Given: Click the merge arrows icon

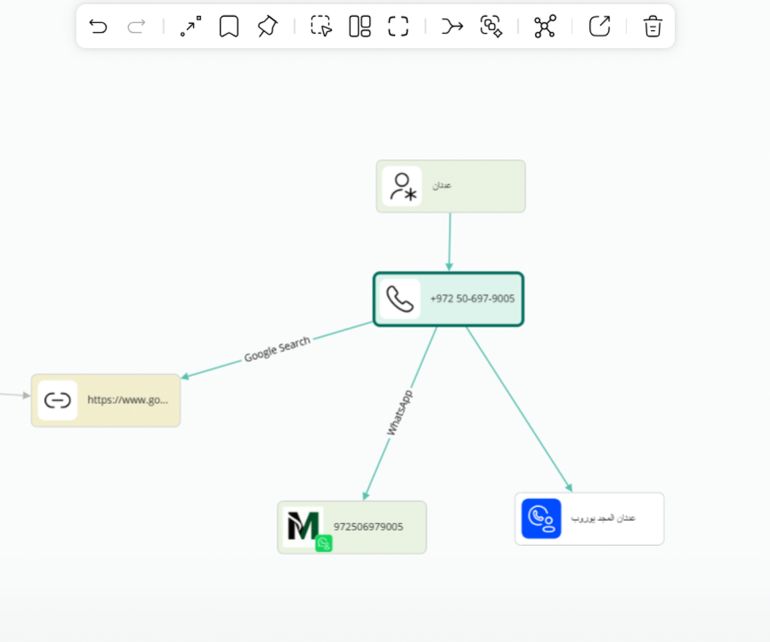Looking at the screenshot, I should tap(452, 27).
